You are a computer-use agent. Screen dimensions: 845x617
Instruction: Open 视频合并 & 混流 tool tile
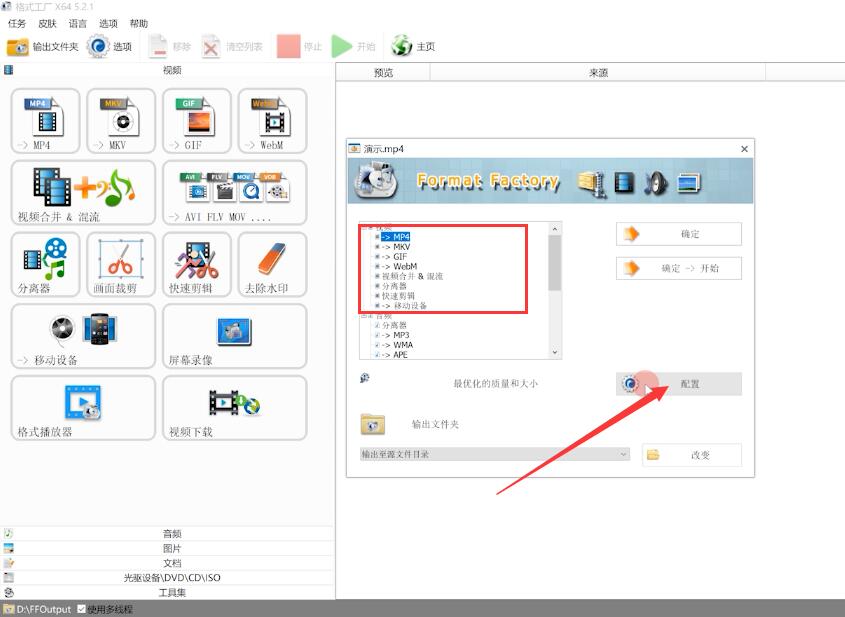click(x=84, y=192)
